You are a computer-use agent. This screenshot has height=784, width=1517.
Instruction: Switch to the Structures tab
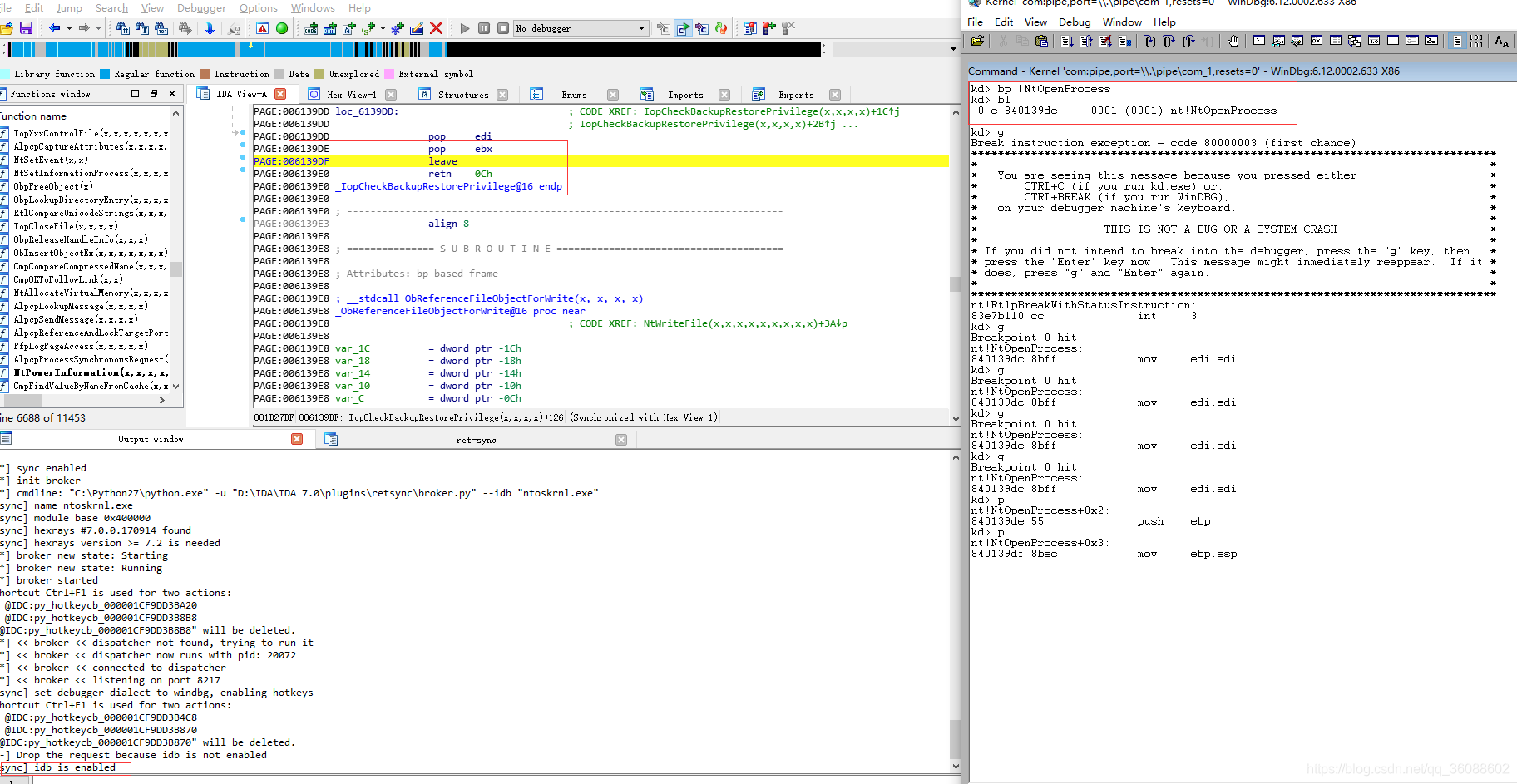(x=463, y=95)
